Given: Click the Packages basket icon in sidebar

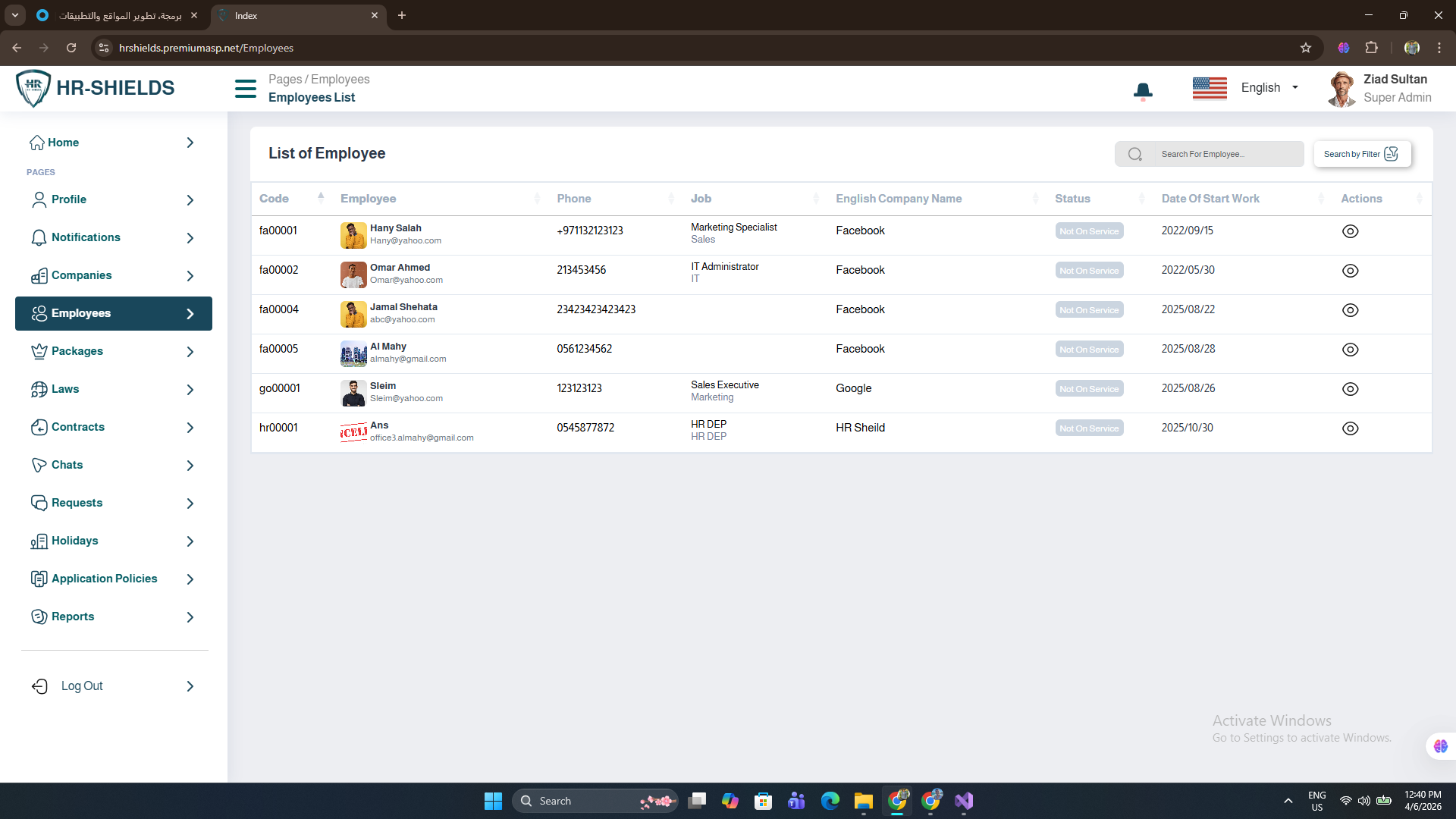Looking at the screenshot, I should 39,352.
